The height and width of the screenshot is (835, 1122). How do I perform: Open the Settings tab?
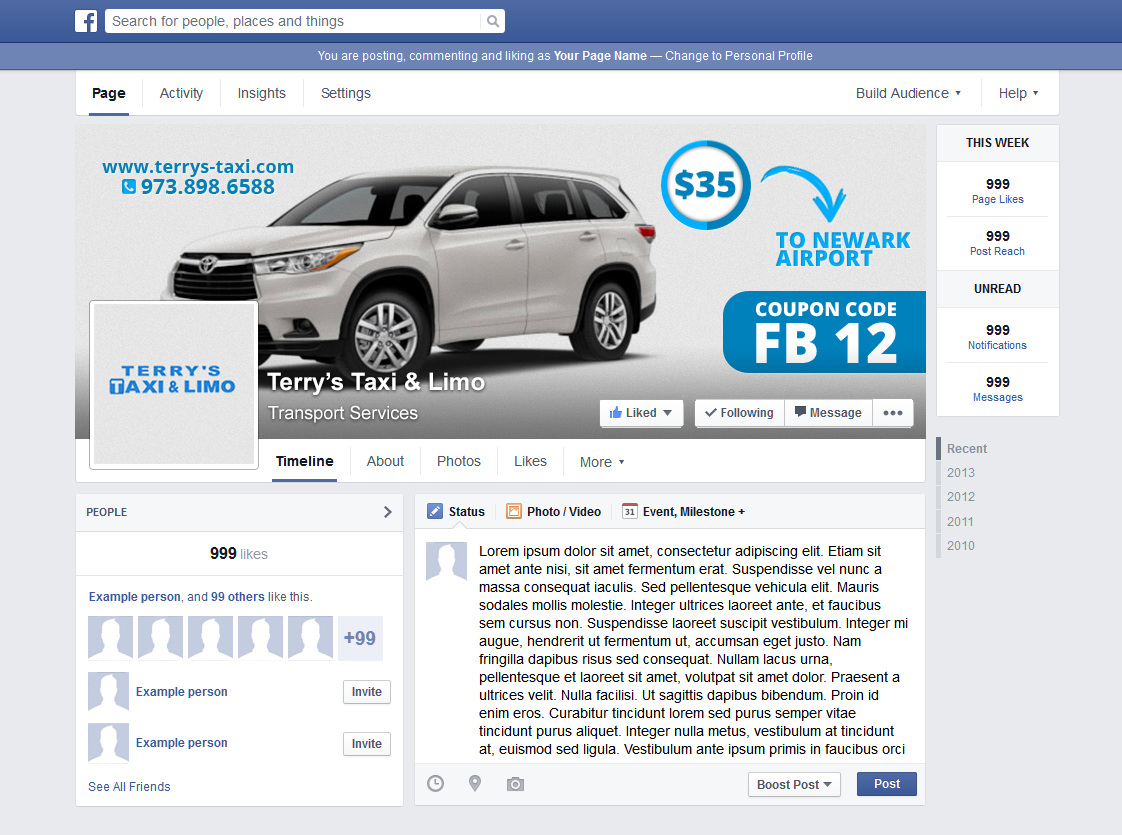[x=346, y=93]
